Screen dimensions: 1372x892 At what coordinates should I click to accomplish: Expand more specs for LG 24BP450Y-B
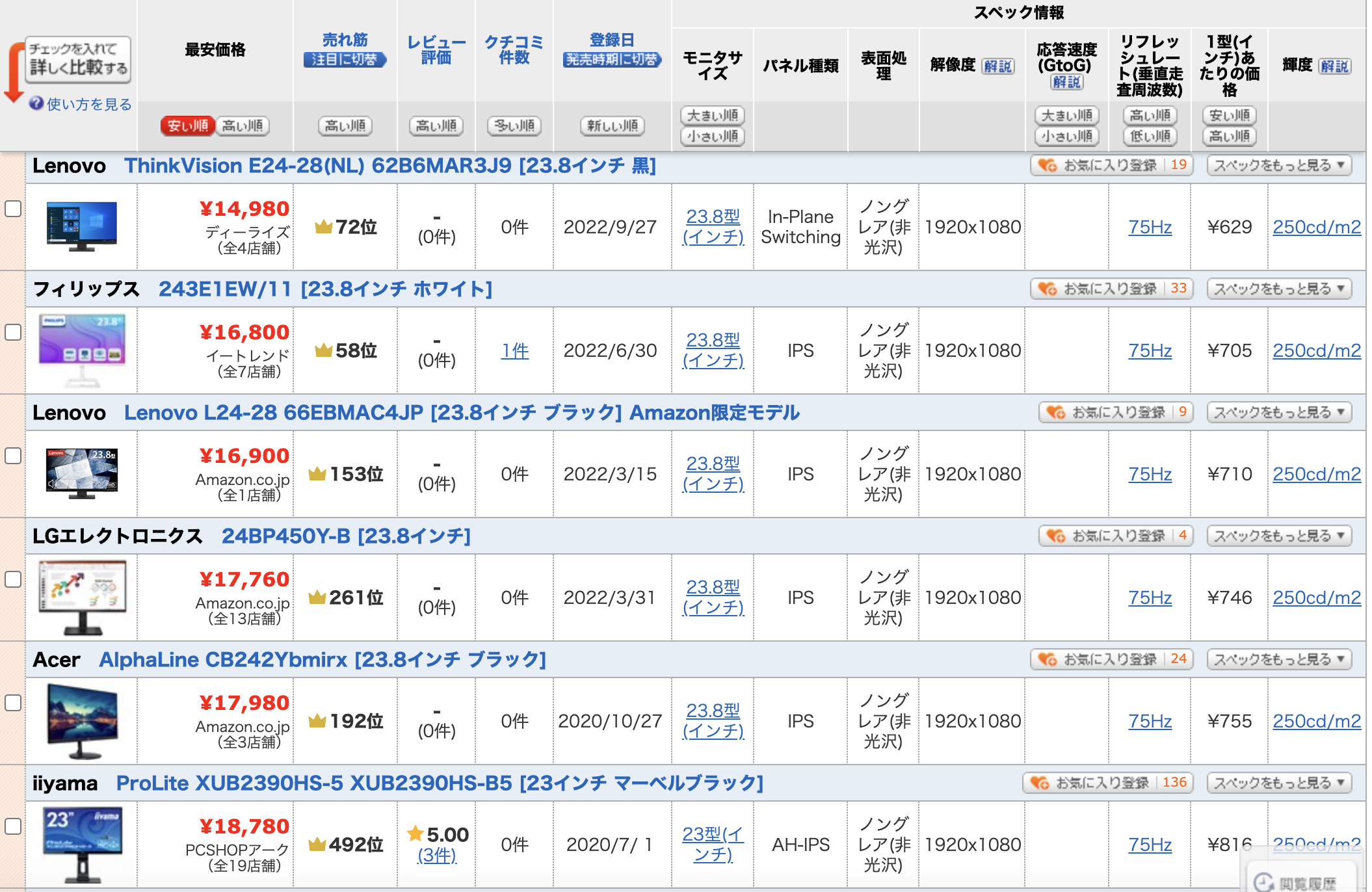click(x=1279, y=536)
